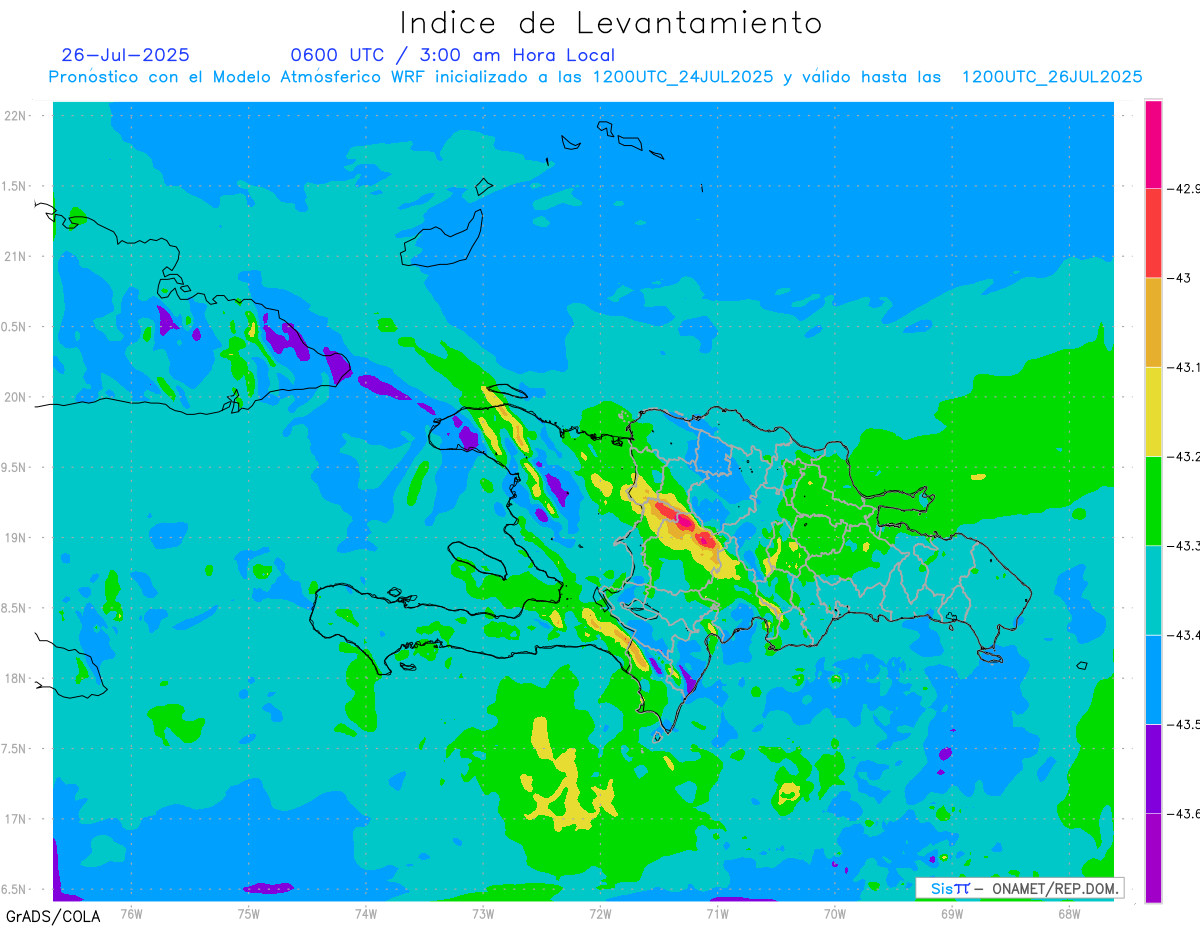Click the "74W" longitude label
This screenshot has height=927, width=1200.
tap(366, 913)
